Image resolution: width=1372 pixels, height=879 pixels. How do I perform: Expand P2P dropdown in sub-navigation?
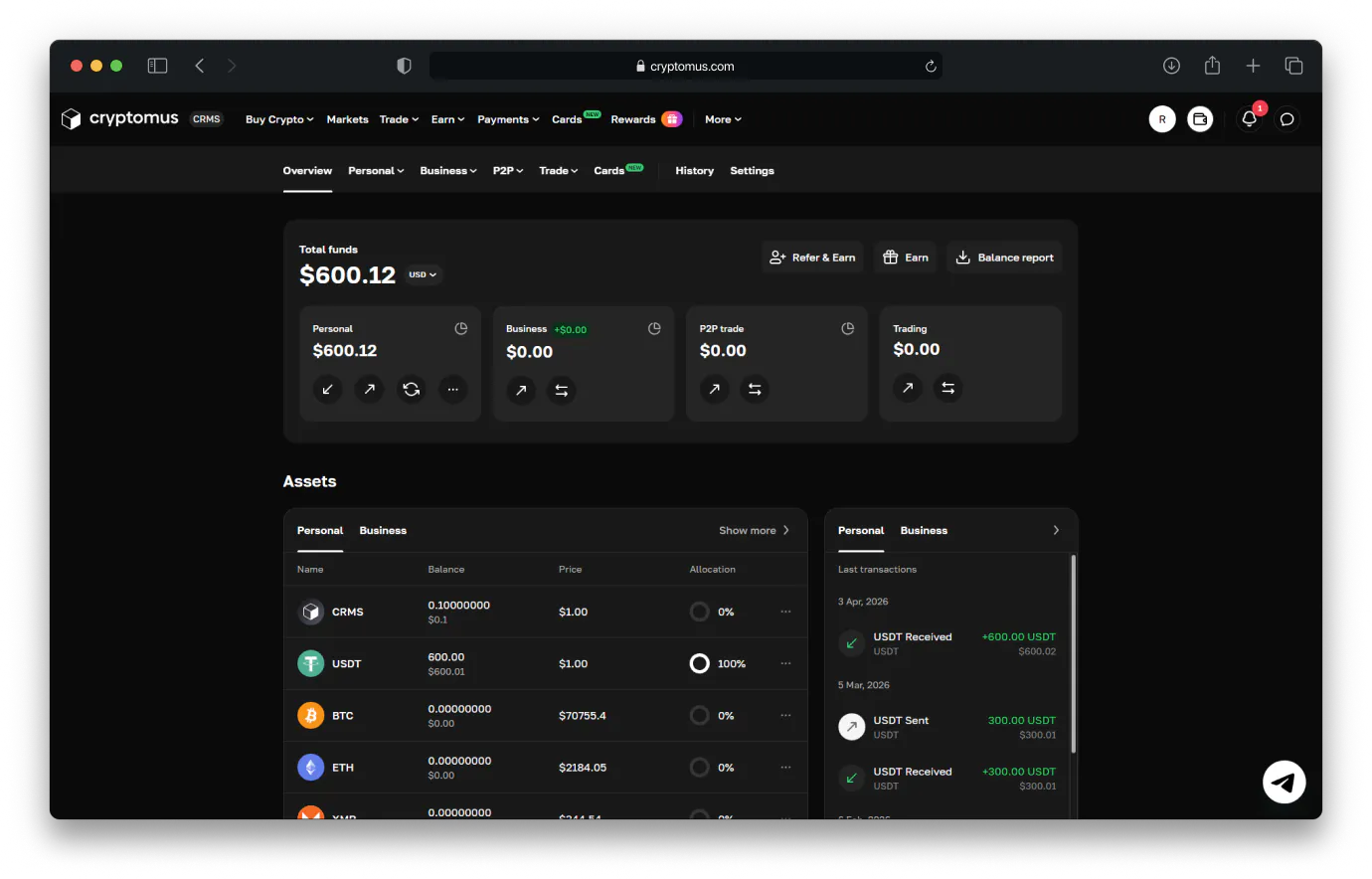coord(508,171)
